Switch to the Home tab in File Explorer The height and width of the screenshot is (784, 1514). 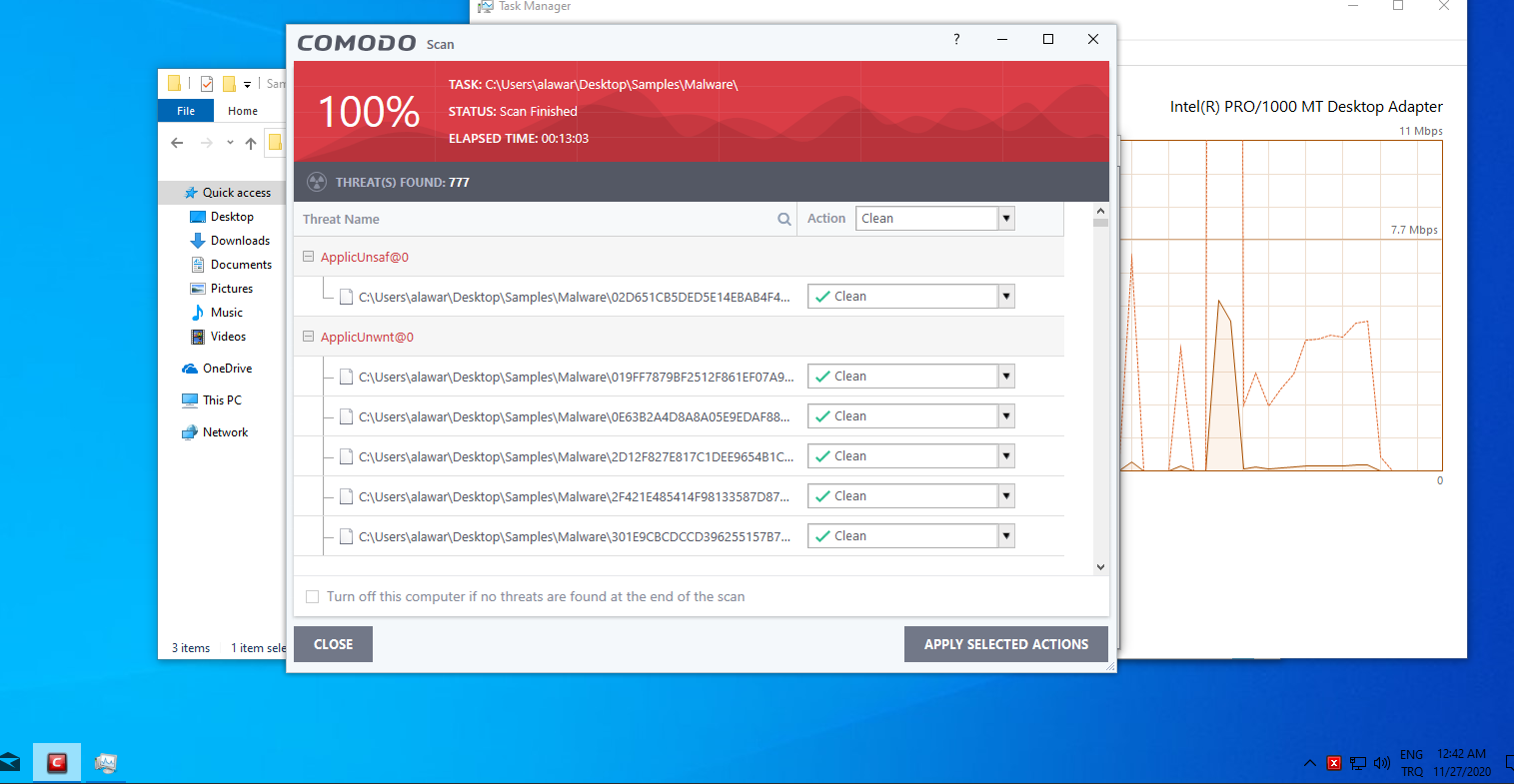(x=243, y=111)
